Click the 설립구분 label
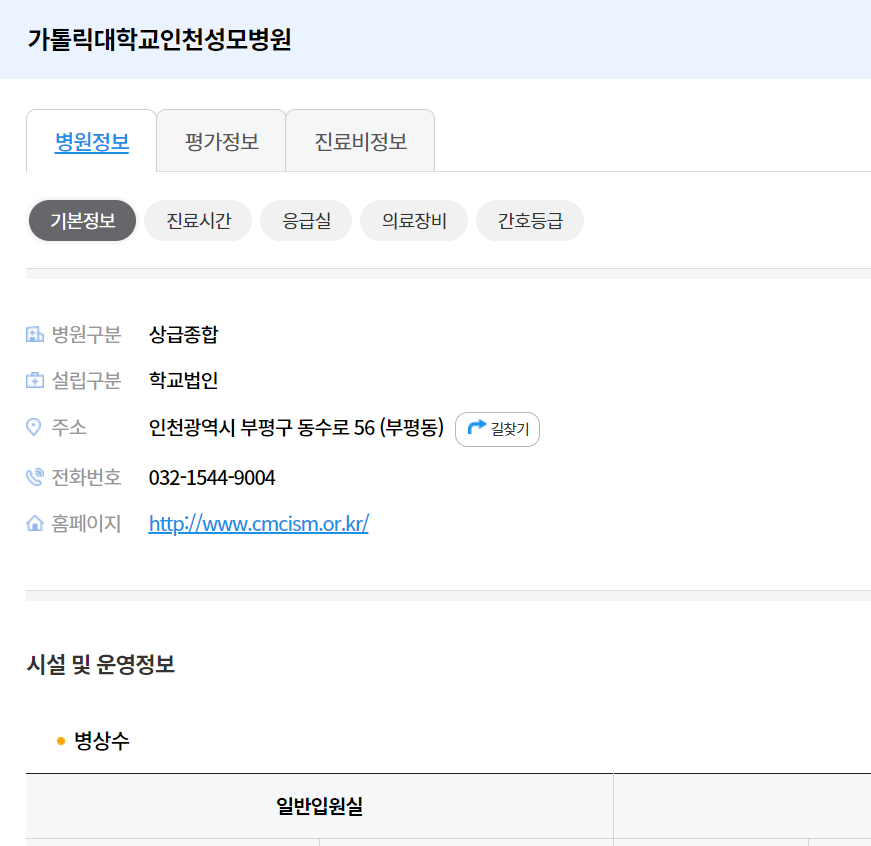Viewport: 871px width, 846px height. tap(86, 381)
